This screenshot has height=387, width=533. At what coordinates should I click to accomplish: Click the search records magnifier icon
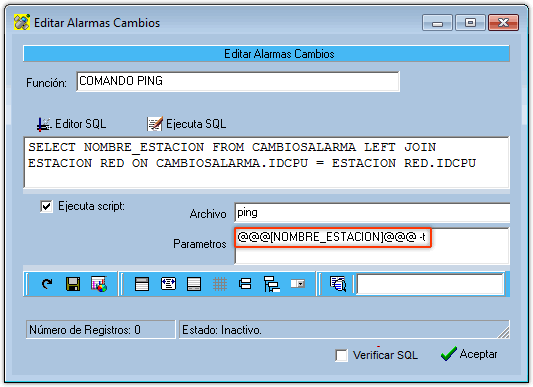click(x=338, y=284)
